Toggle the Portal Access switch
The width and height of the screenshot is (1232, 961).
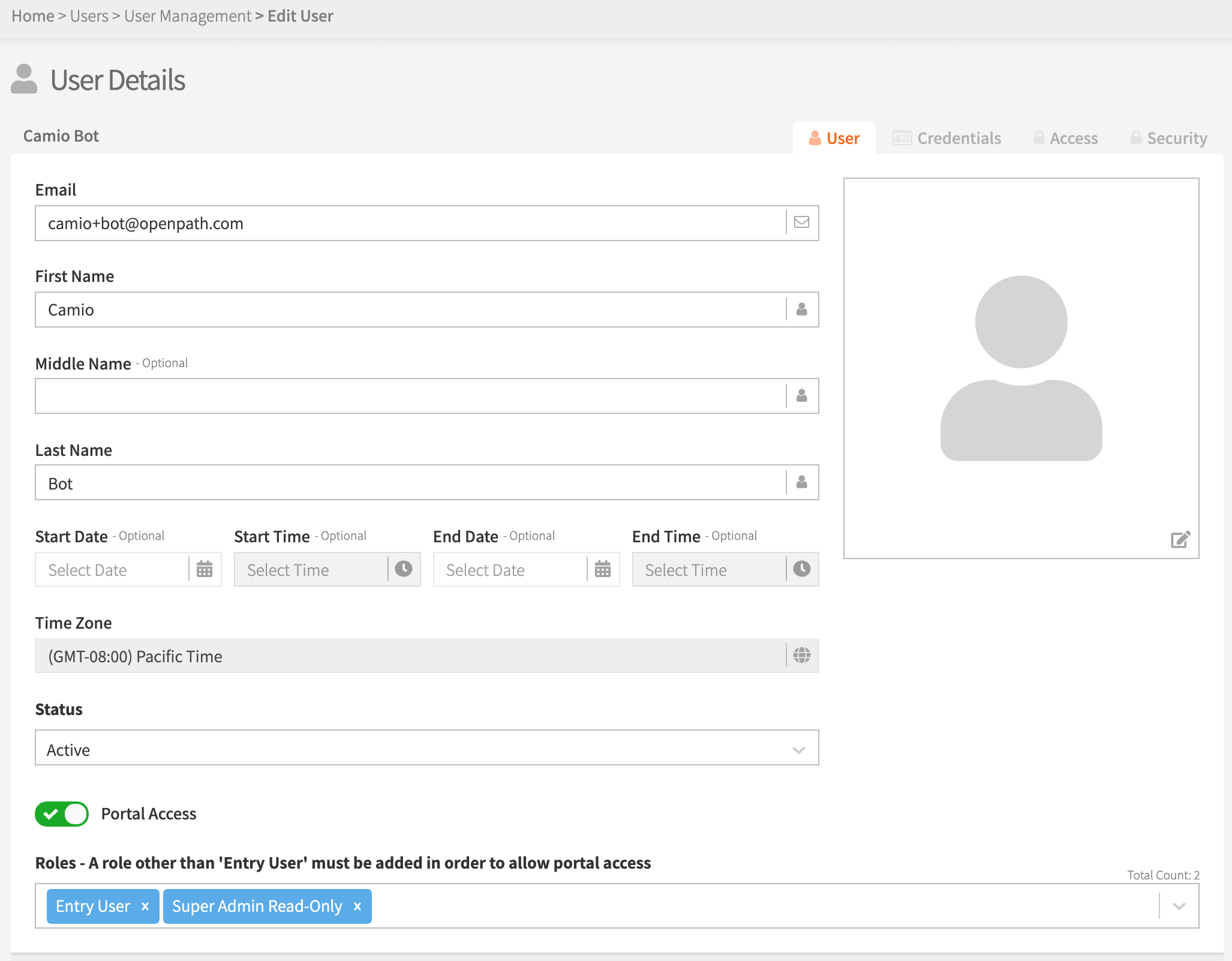(62, 814)
